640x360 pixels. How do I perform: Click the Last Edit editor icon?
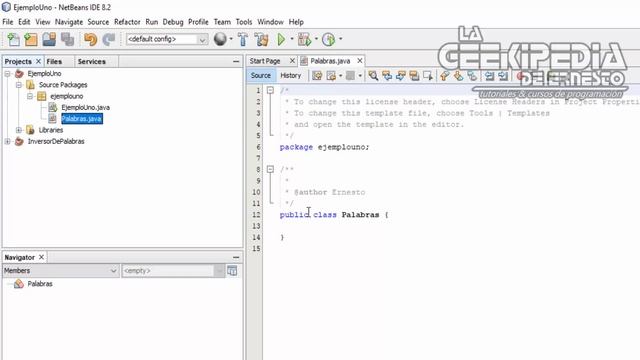(x=317, y=76)
